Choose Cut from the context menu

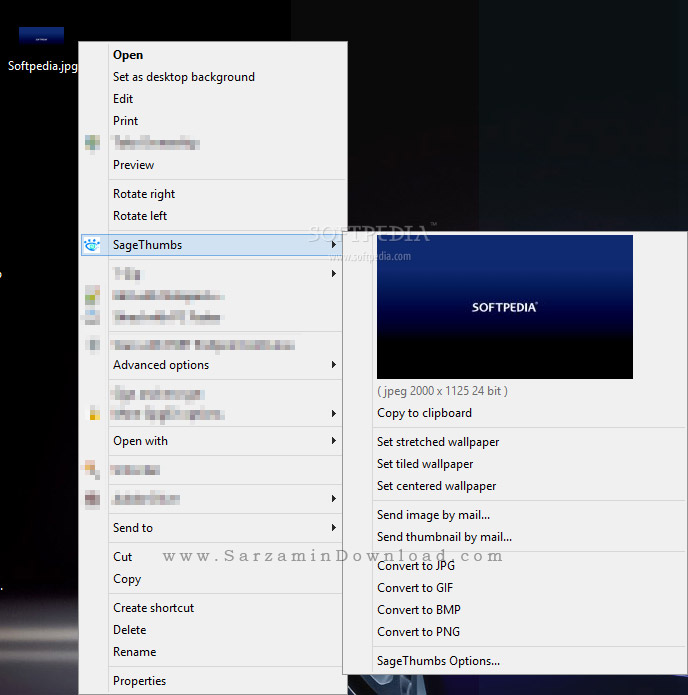(x=213, y=557)
